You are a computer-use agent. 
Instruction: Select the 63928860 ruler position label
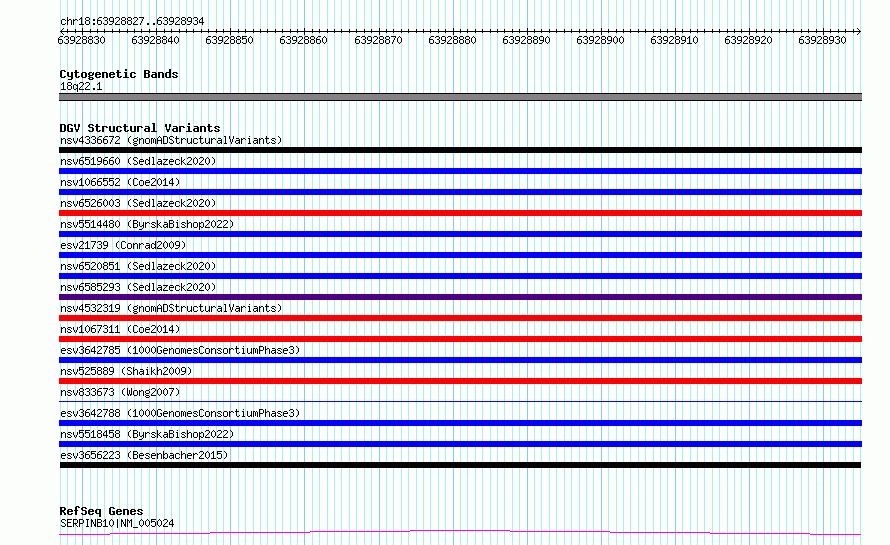(x=304, y=40)
